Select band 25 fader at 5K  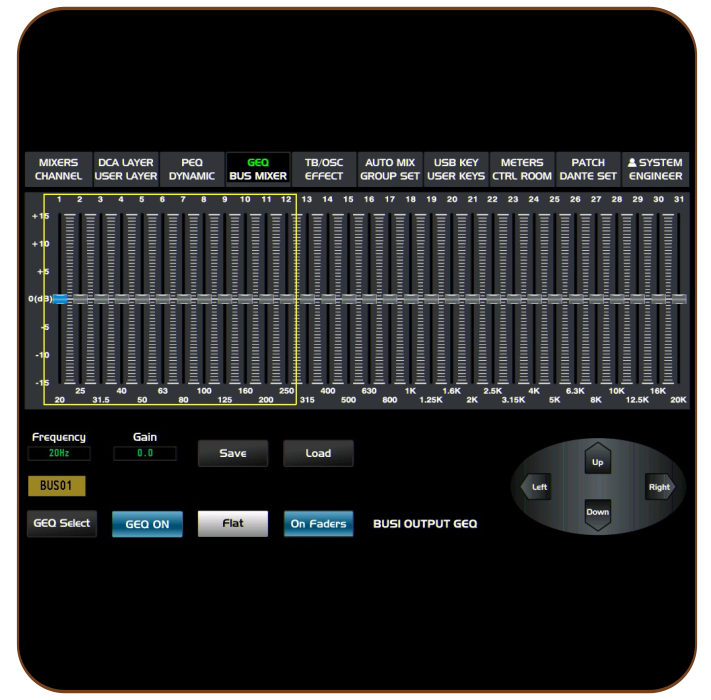coord(555,299)
